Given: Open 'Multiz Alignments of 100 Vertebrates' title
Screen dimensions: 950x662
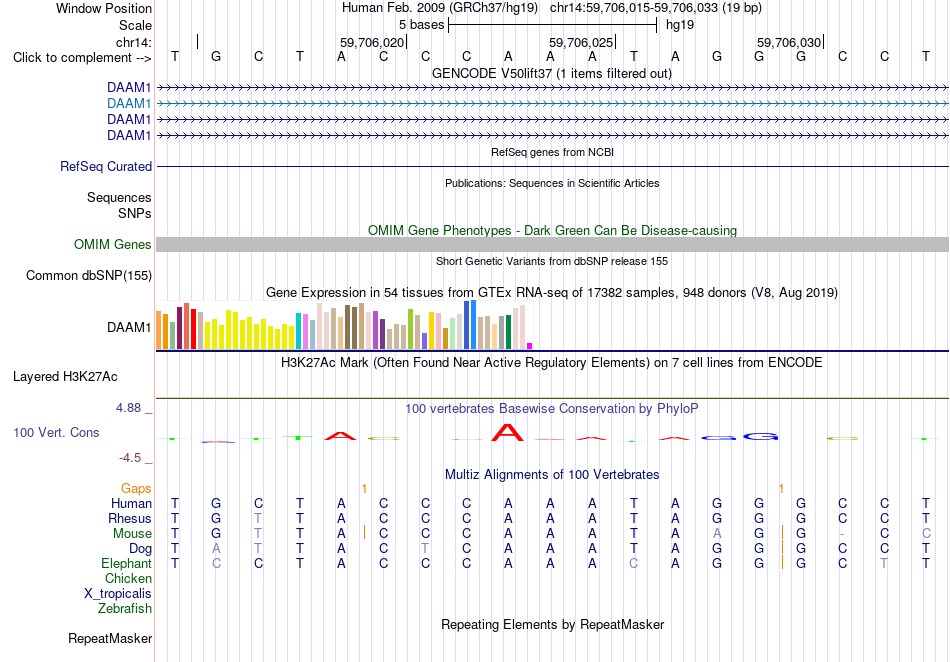Looking at the screenshot, I should point(552,475).
